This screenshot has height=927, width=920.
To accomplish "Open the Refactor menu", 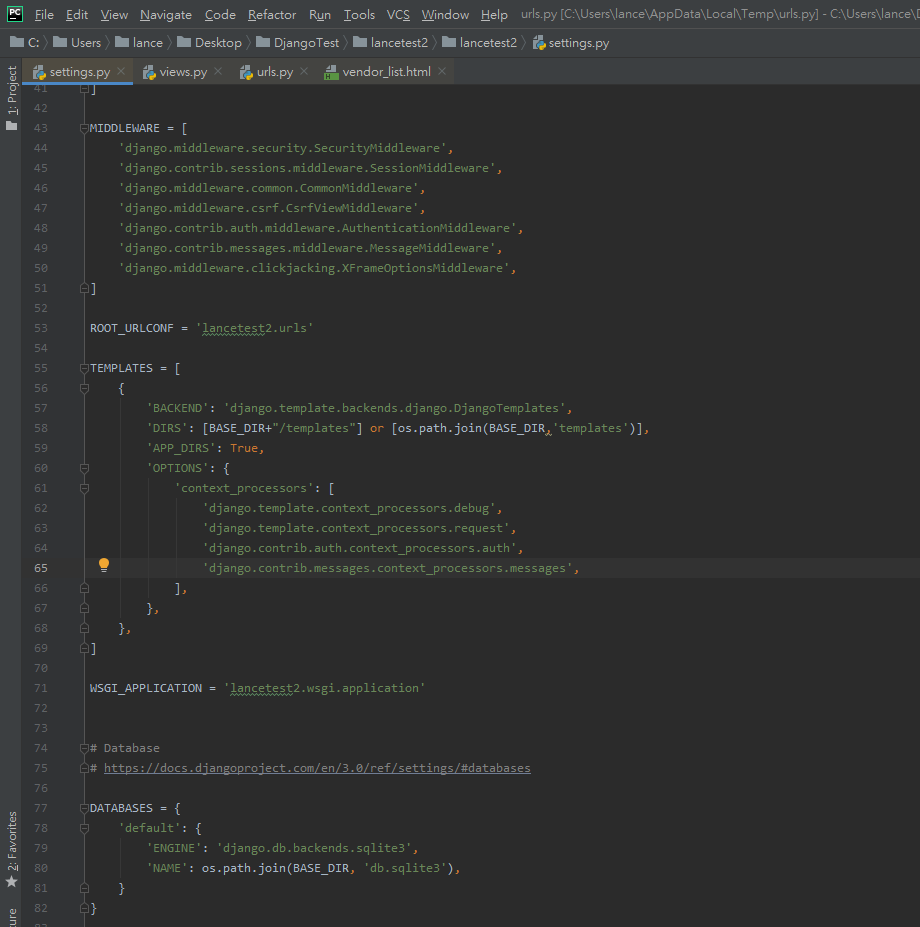I will tap(271, 15).
